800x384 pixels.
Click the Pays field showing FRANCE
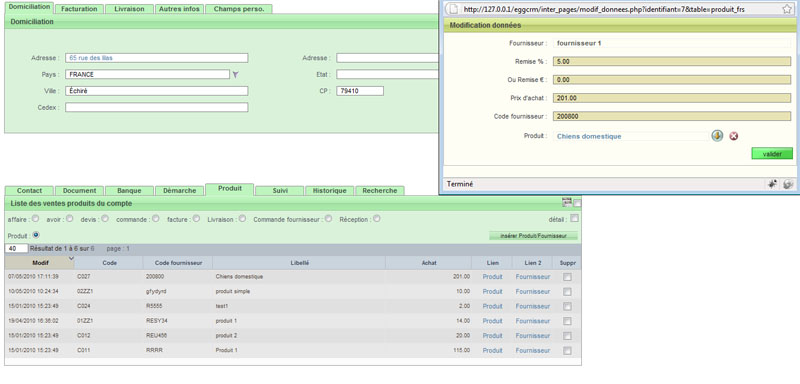pos(147,74)
